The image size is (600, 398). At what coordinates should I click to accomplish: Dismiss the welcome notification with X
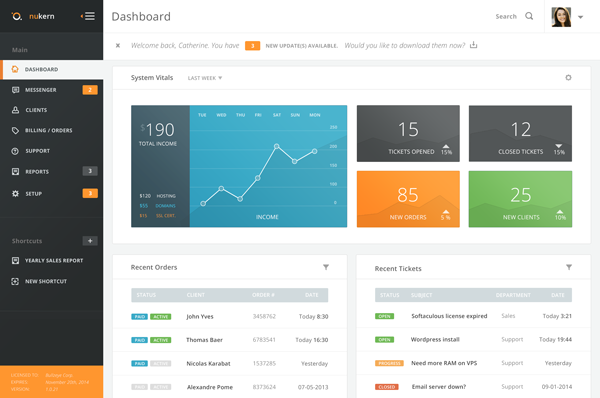(118, 46)
